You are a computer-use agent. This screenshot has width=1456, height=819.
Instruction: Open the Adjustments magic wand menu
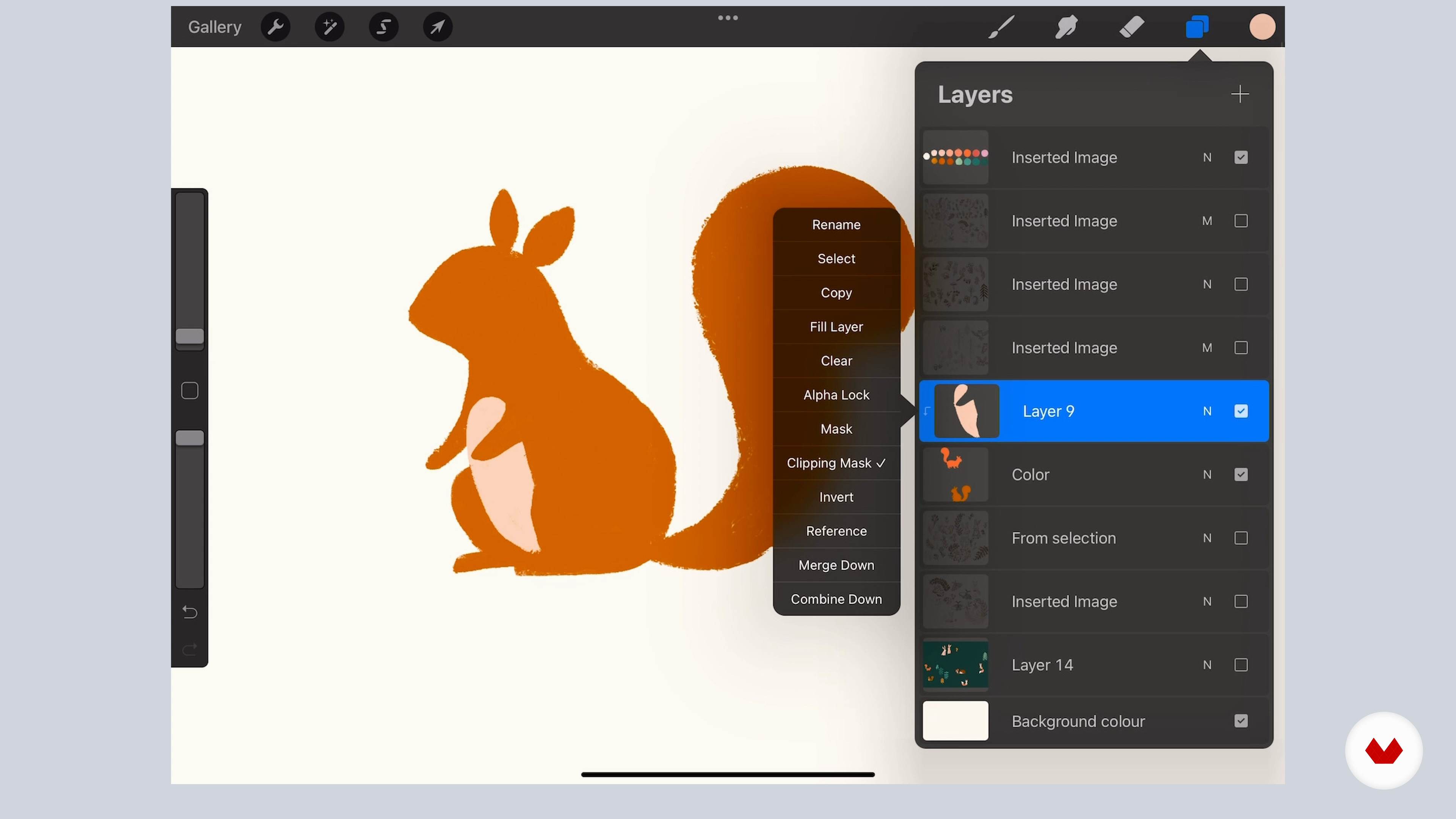pyautogui.click(x=329, y=27)
